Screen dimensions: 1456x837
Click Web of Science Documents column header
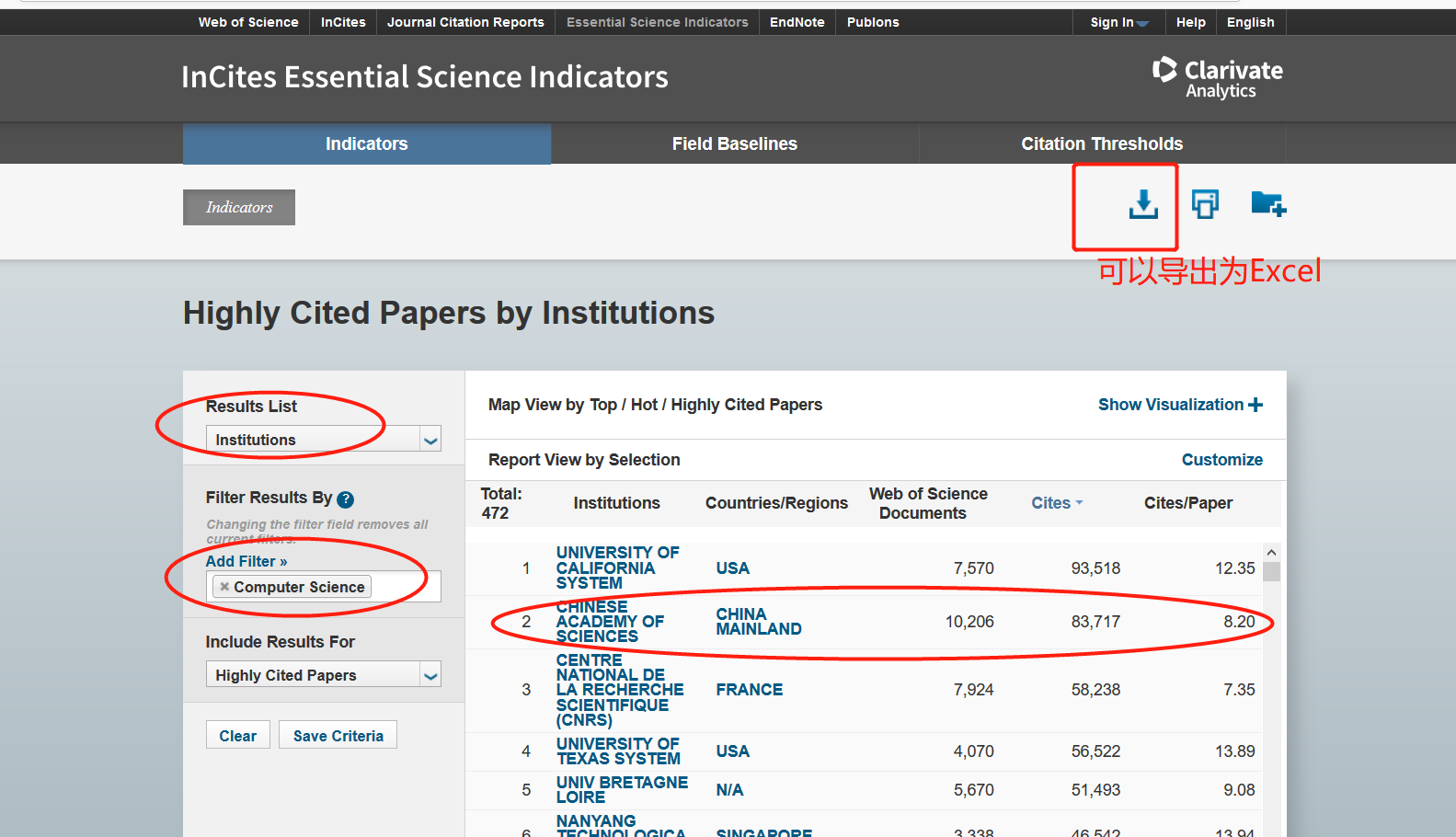928,503
